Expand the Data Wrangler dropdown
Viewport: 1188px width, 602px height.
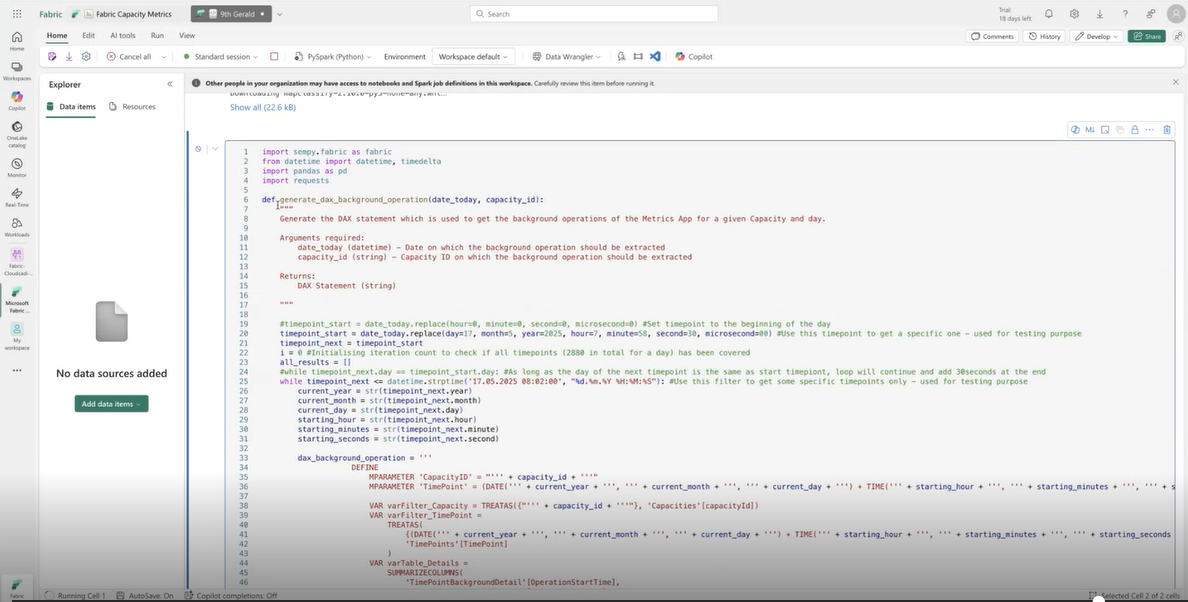pos(565,57)
